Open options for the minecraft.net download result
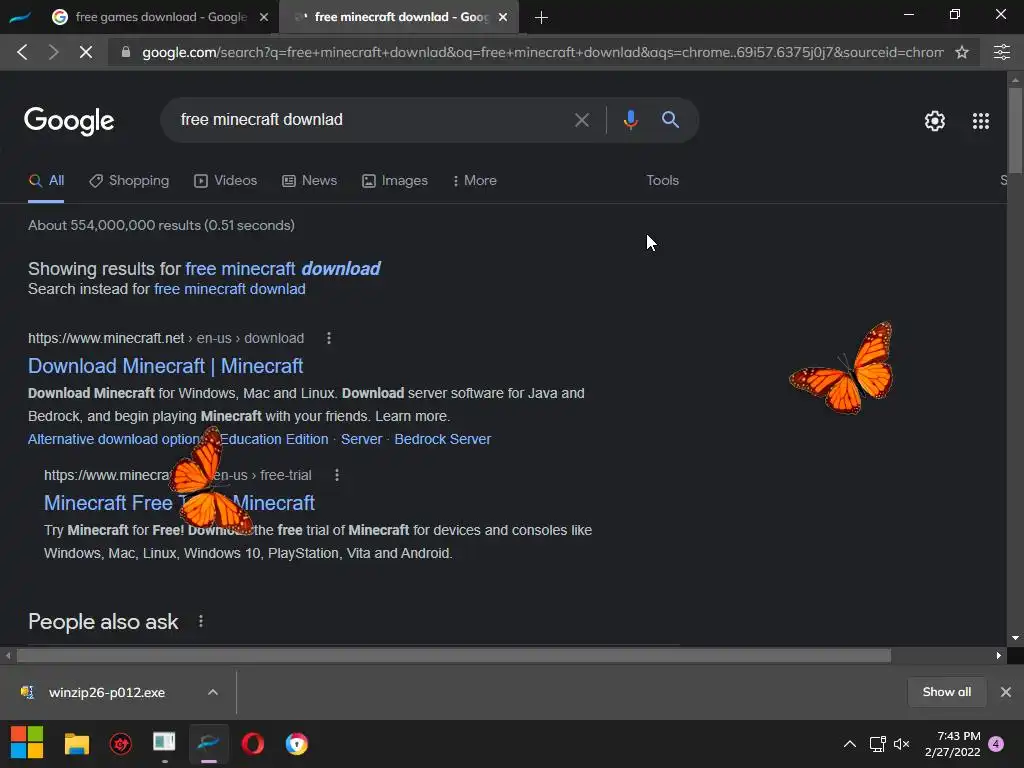Image resolution: width=1024 pixels, height=768 pixels. [328, 338]
